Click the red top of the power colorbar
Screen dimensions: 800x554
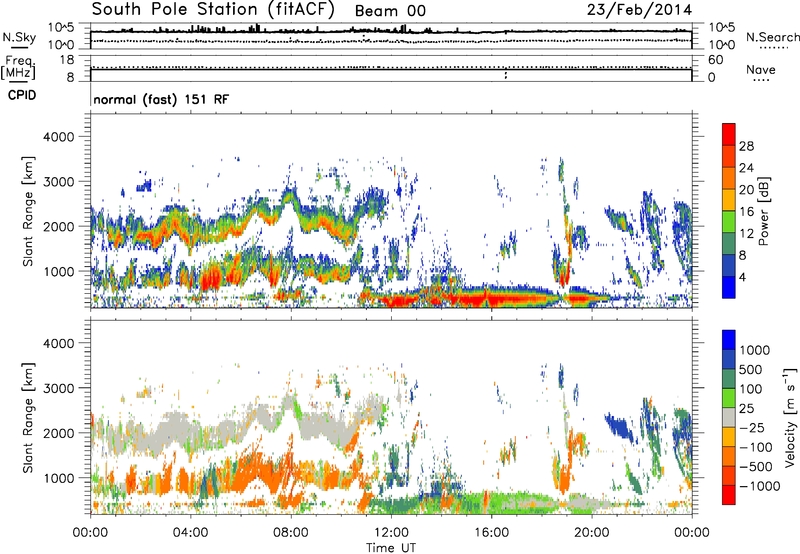[x=729, y=134]
